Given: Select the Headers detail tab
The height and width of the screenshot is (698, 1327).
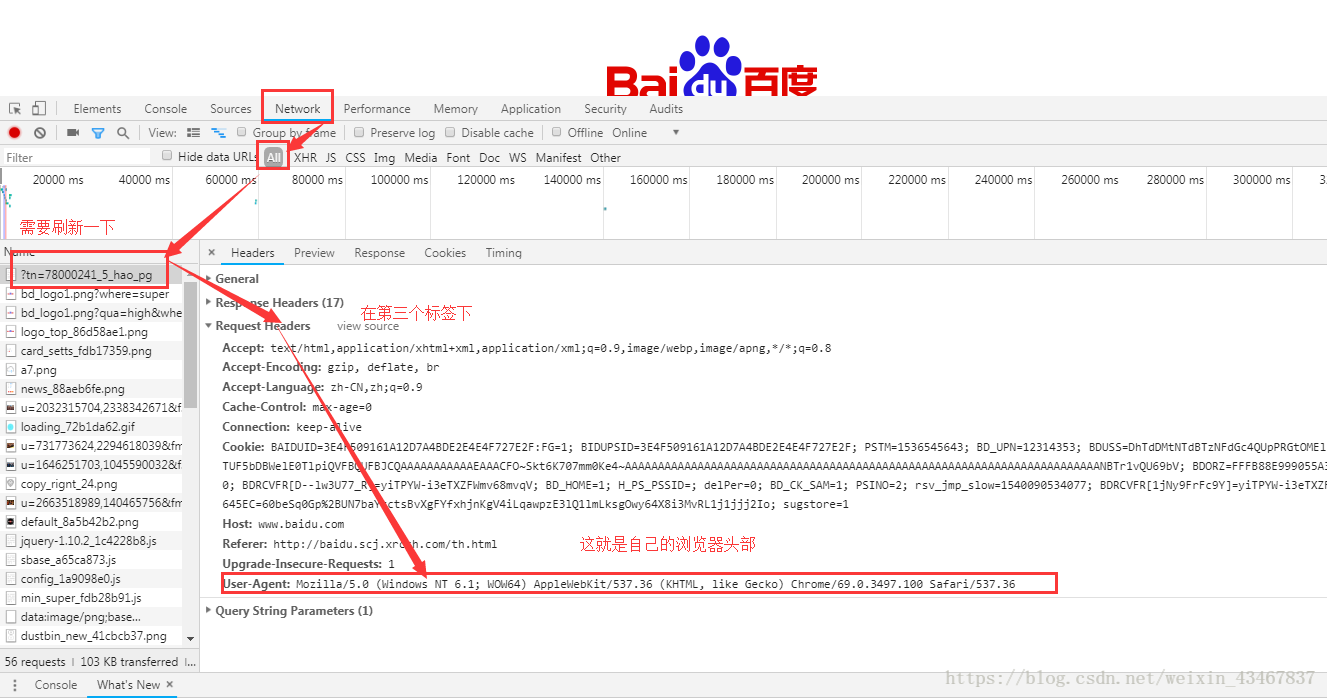Looking at the screenshot, I should (x=252, y=253).
